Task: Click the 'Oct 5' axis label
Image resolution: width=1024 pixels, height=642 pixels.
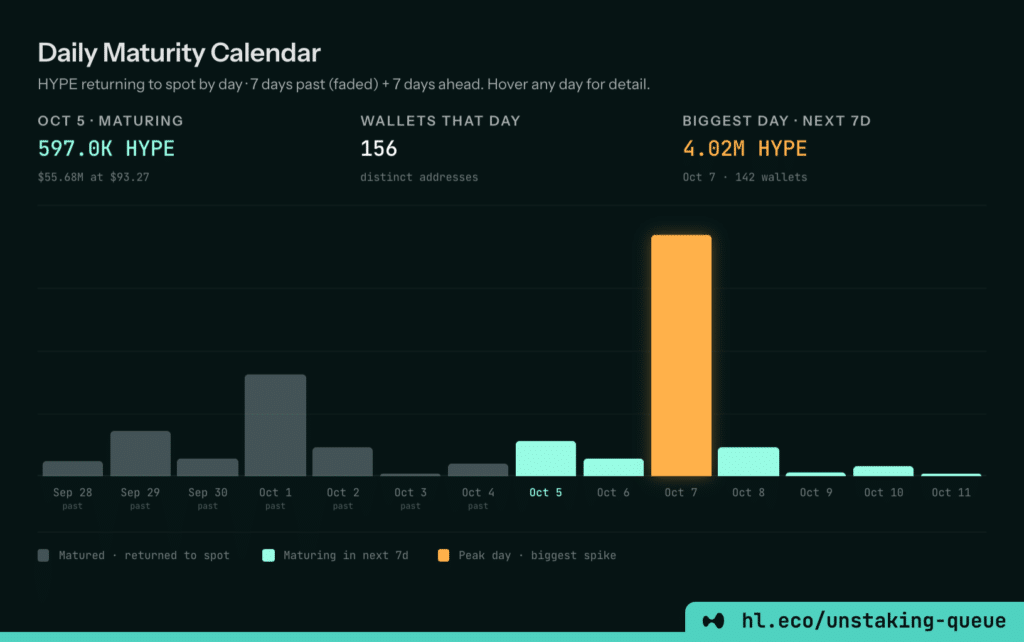Action: pos(546,492)
